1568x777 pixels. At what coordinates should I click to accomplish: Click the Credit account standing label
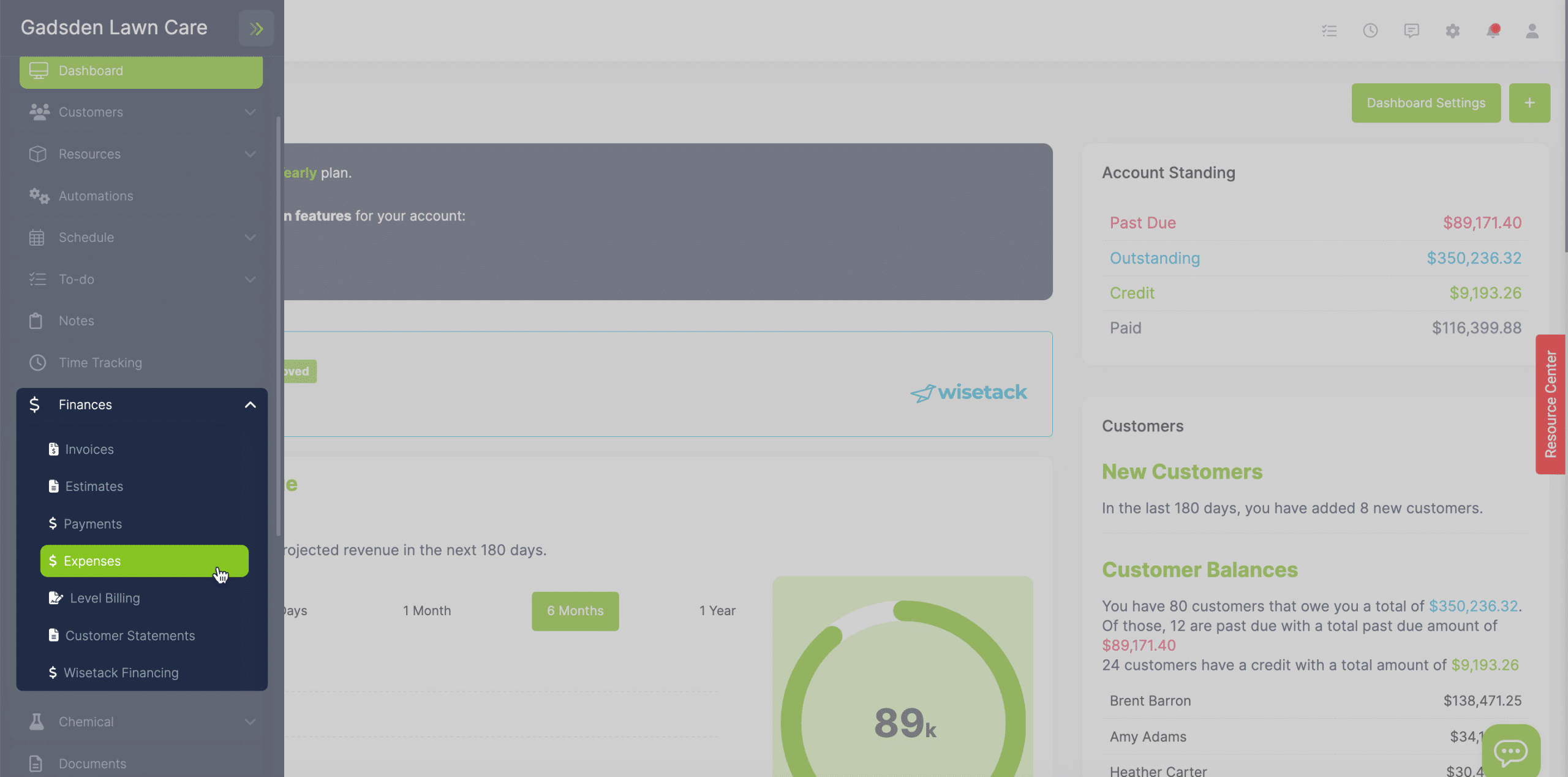pyautogui.click(x=1132, y=293)
